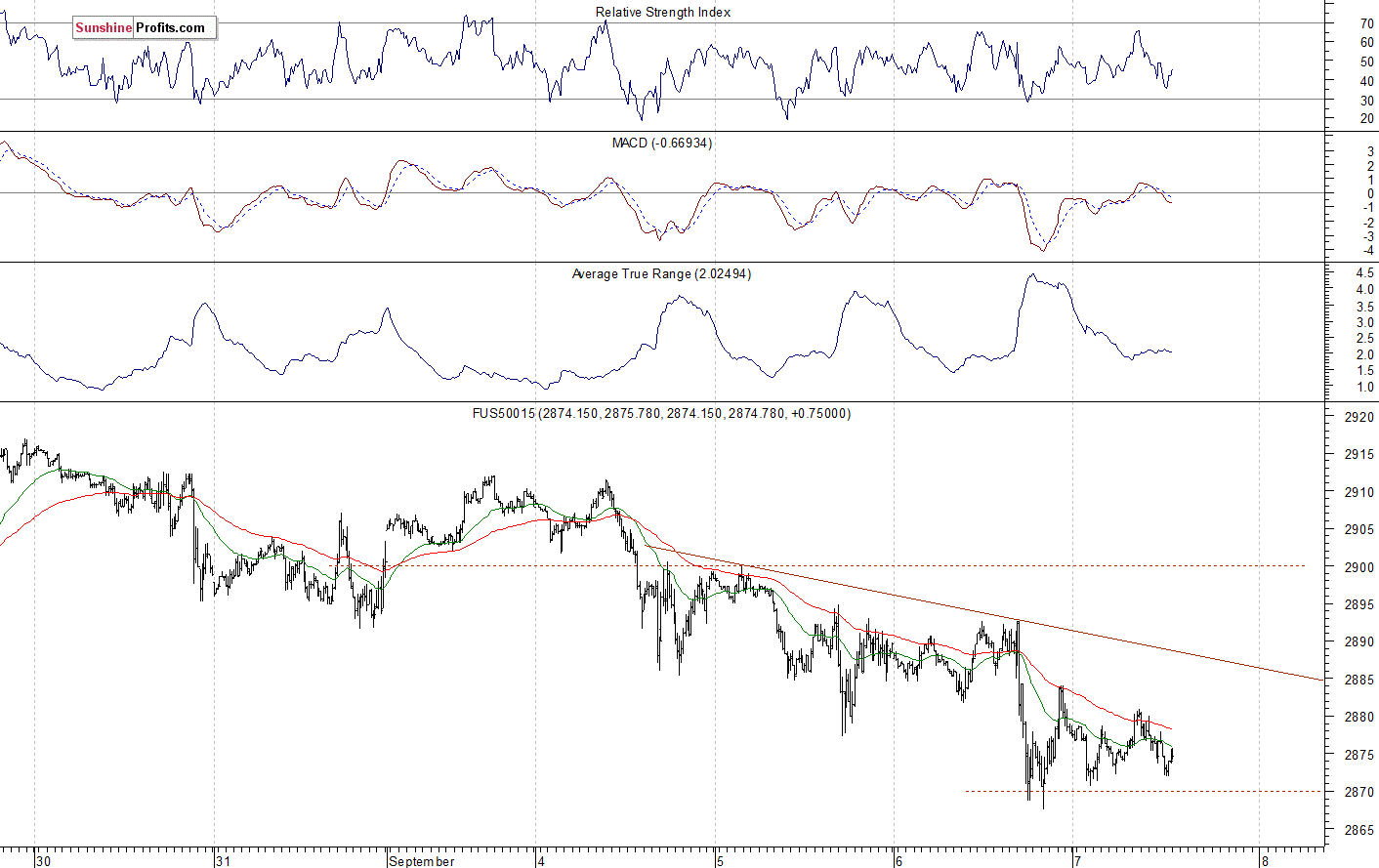Screen dimensions: 1379x868
Task: Click the 2870 price axis label
Action: [1360, 792]
